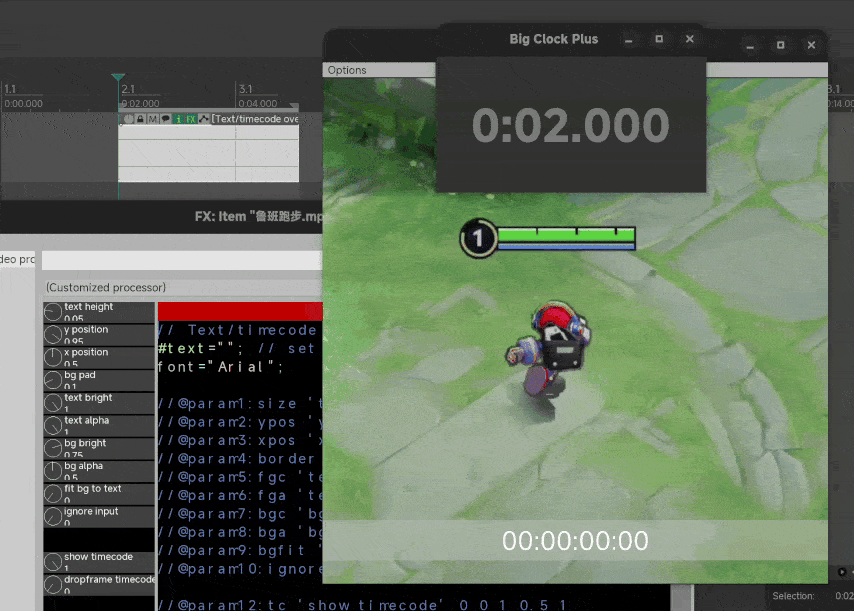Click the 1.1 measure marker on the ruler
The width and height of the screenshot is (854, 611).
(x=10, y=89)
